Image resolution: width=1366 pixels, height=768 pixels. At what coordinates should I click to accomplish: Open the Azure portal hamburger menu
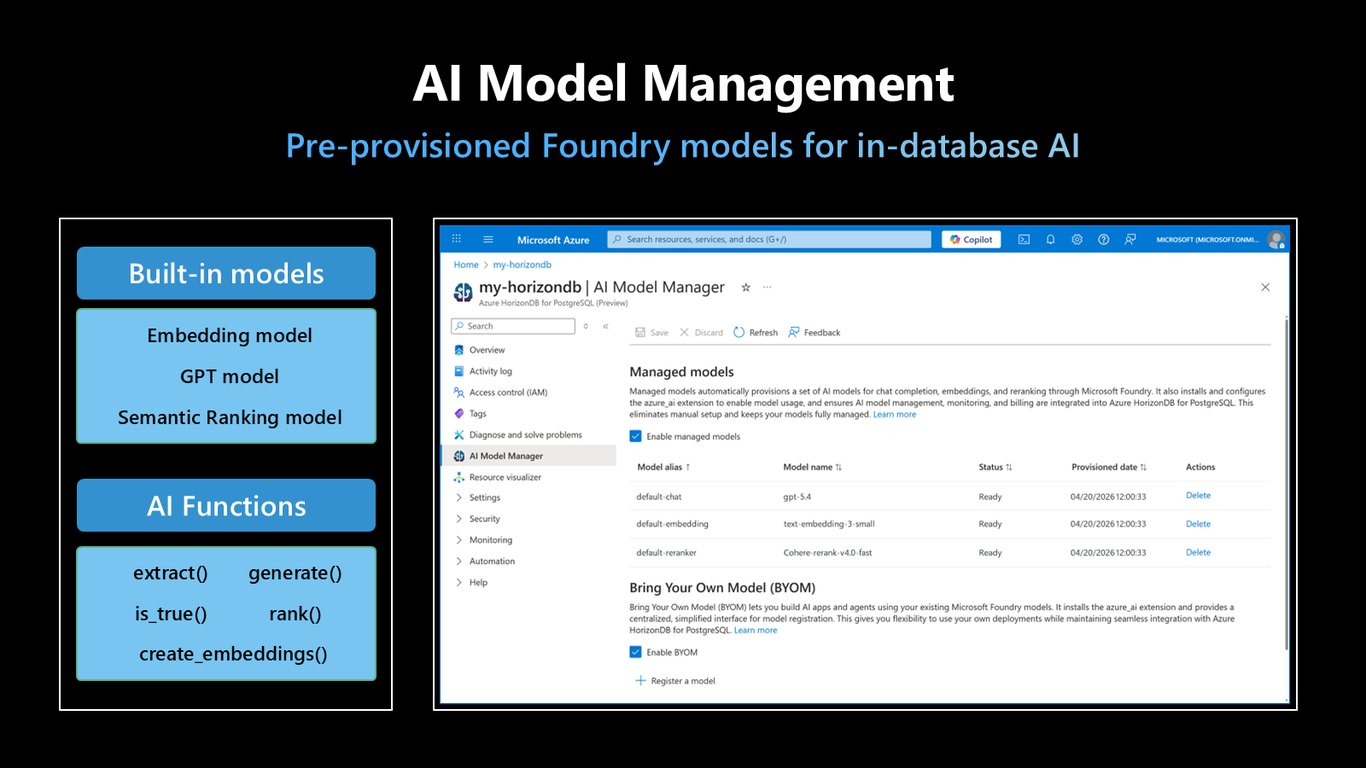(488, 239)
